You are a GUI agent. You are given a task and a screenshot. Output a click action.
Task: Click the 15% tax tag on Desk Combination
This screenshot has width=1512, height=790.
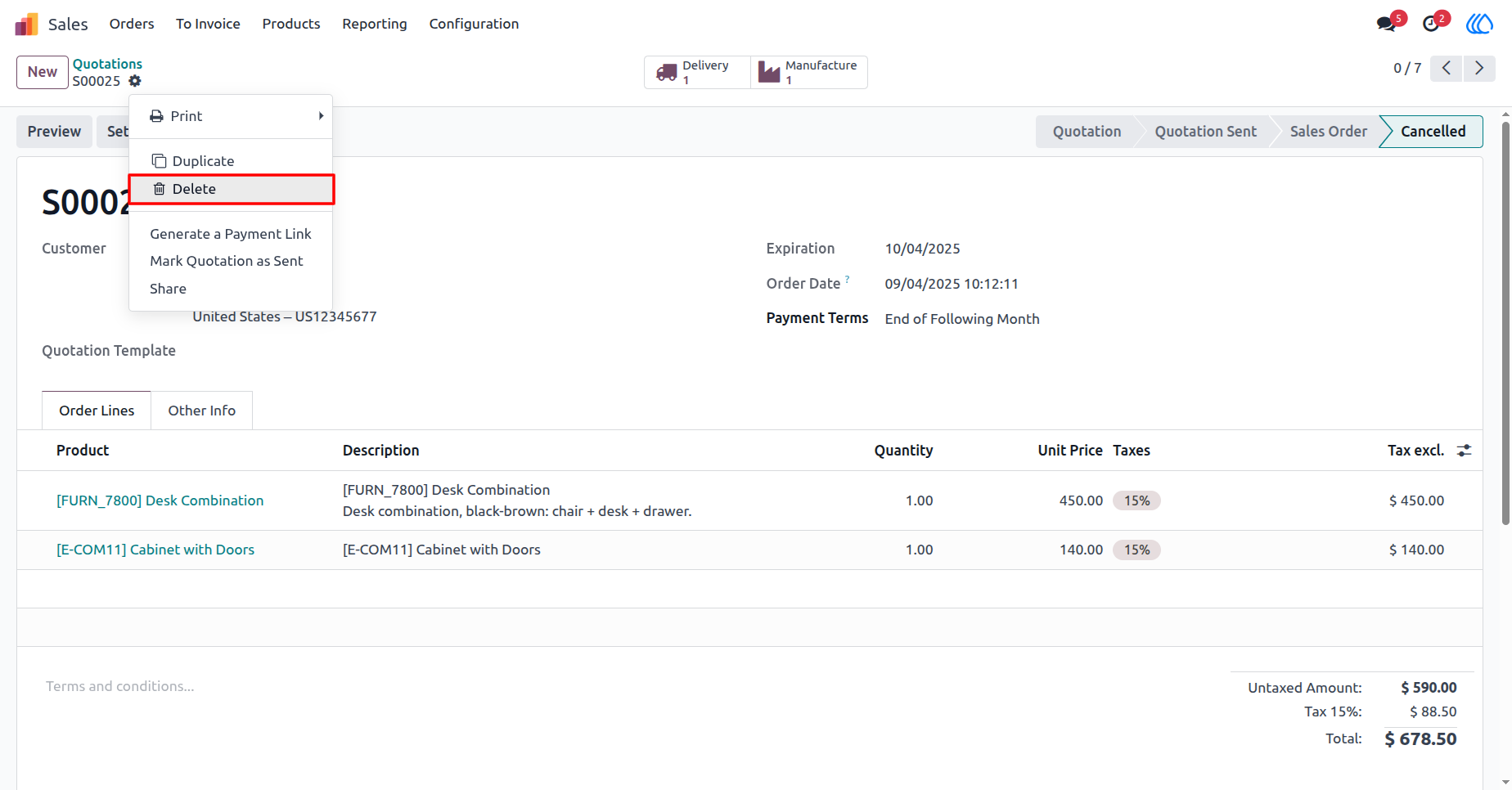[x=1136, y=500]
